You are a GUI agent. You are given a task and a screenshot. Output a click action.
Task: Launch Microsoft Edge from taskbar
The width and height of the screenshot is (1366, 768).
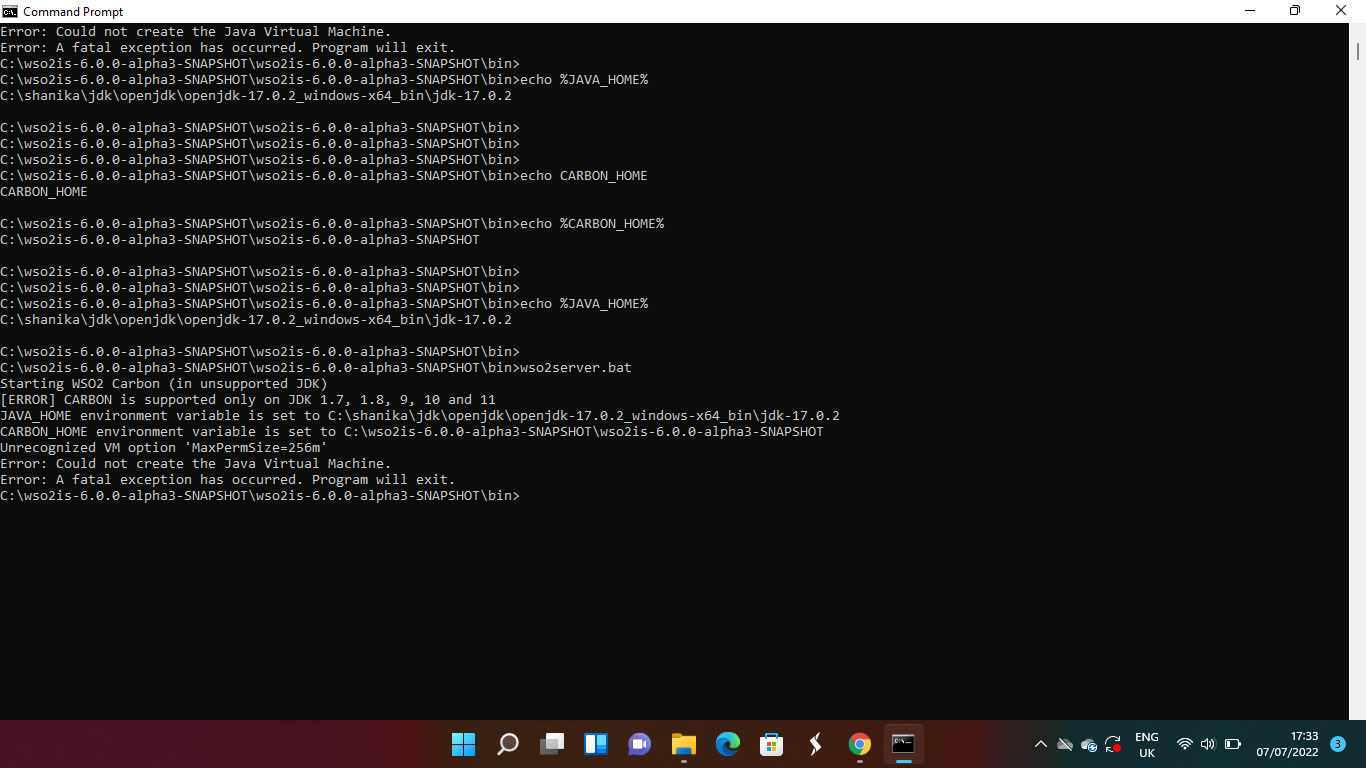coord(728,744)
